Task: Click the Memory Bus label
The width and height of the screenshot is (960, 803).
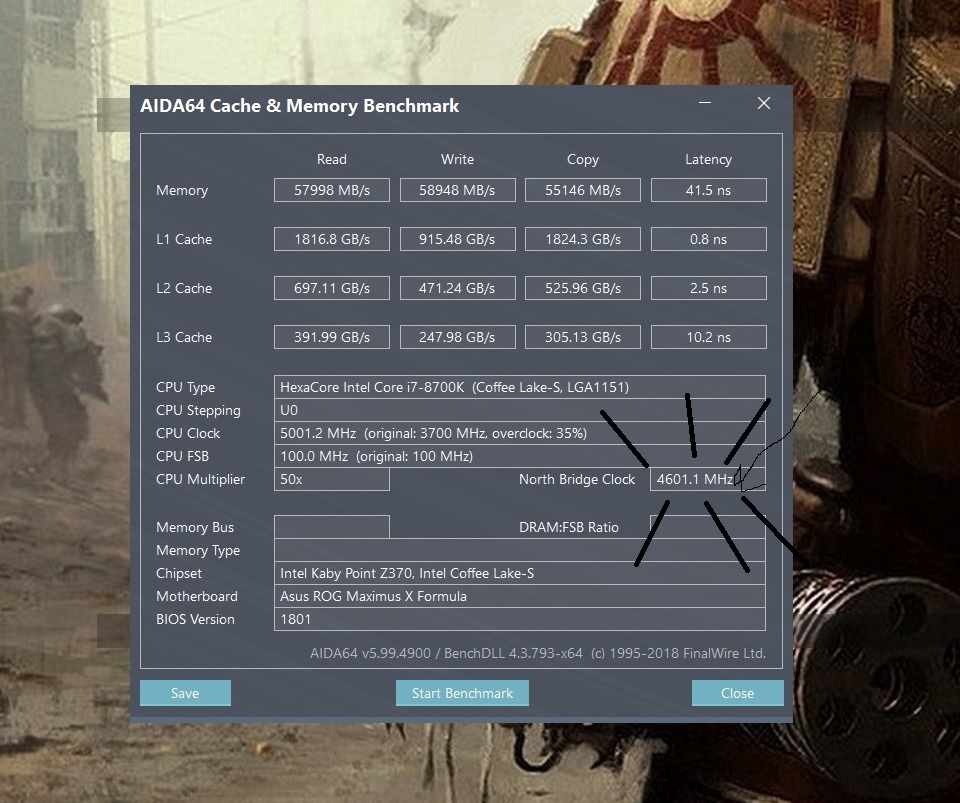Action: click(195, 527)
